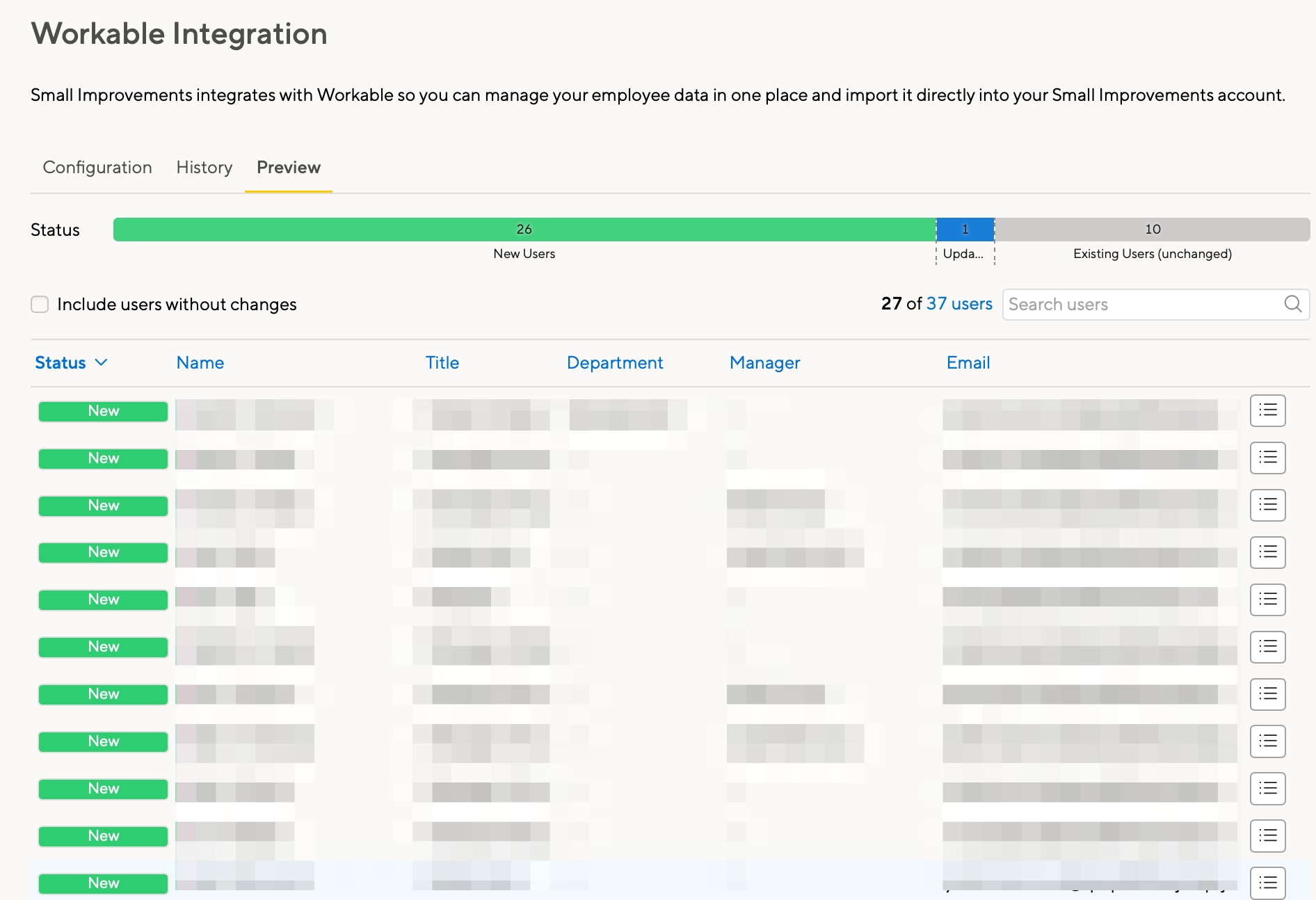This screenshot has width=1316, height=900.
Task: Click the New badge in first row
Action: coord(103,411)
